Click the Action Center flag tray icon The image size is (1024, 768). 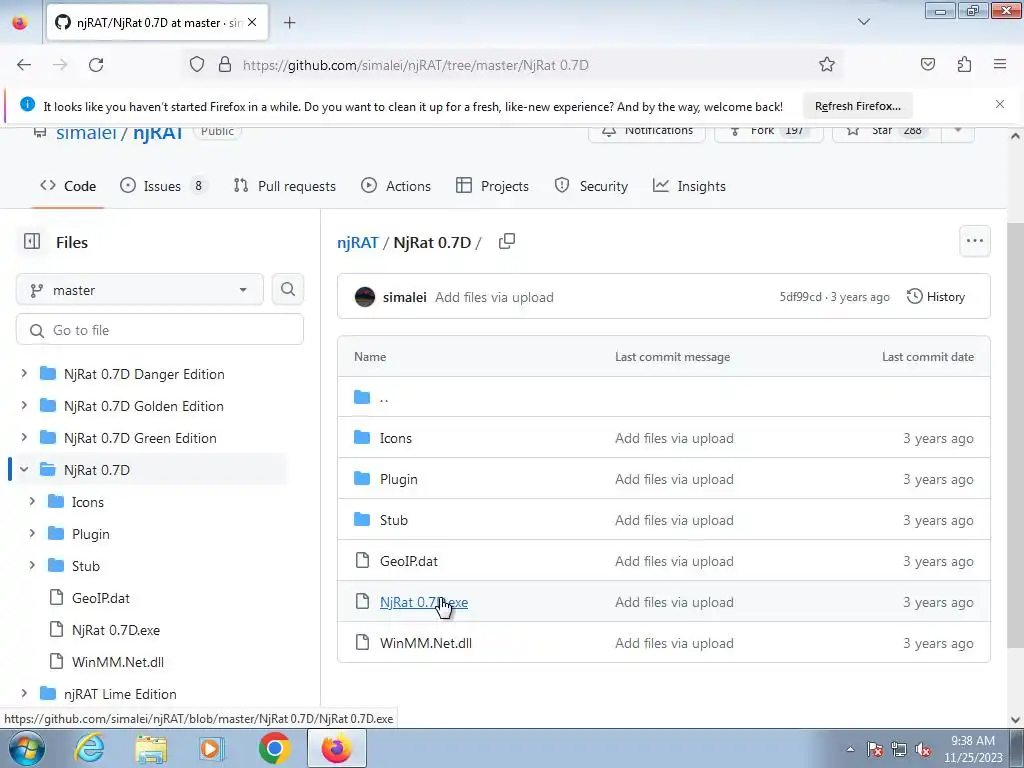click(x=875, y=750)
